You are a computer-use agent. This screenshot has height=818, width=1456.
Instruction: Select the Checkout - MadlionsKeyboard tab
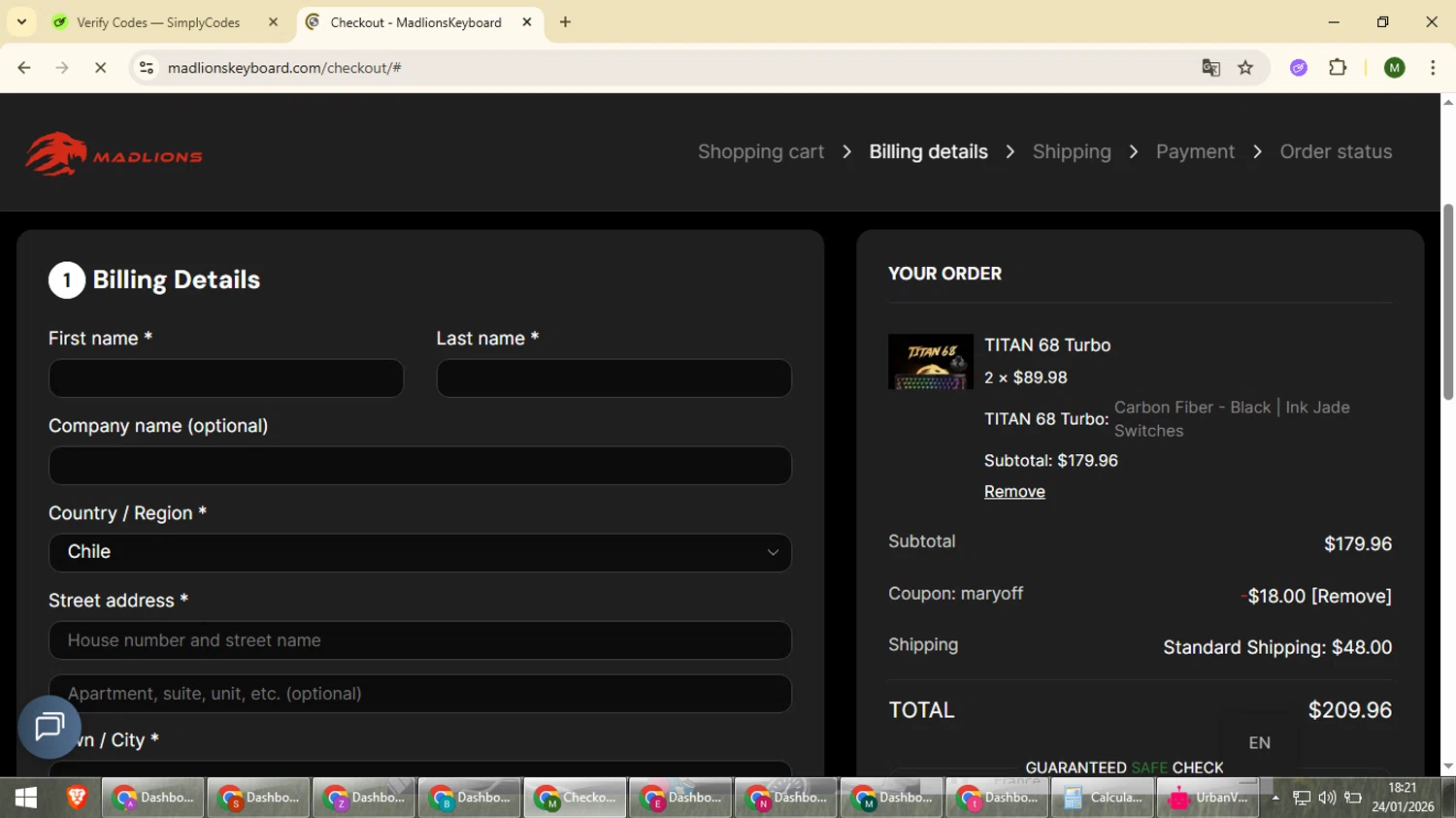point(419,22)
